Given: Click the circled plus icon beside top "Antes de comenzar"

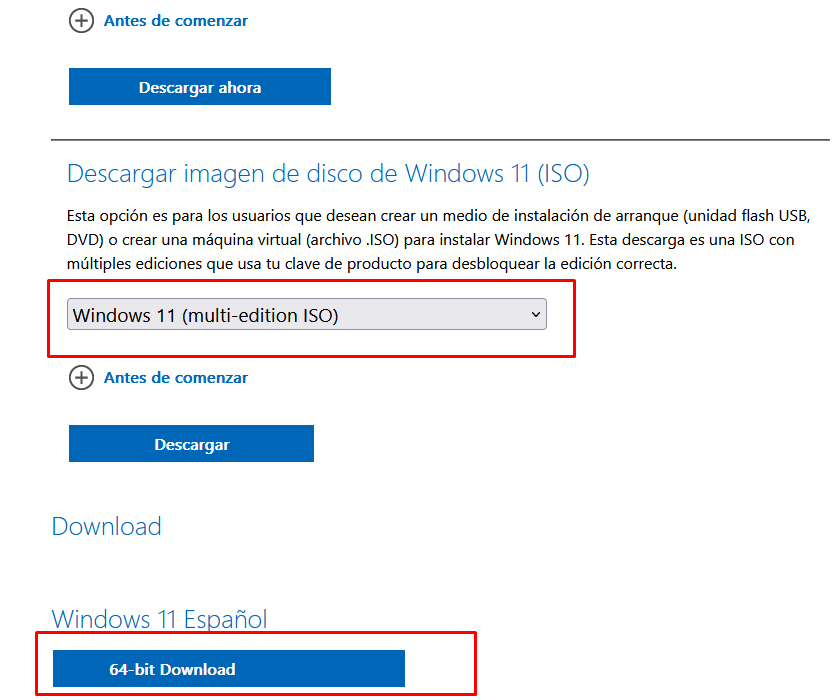Looking at the screenshot, I should 81,20.
